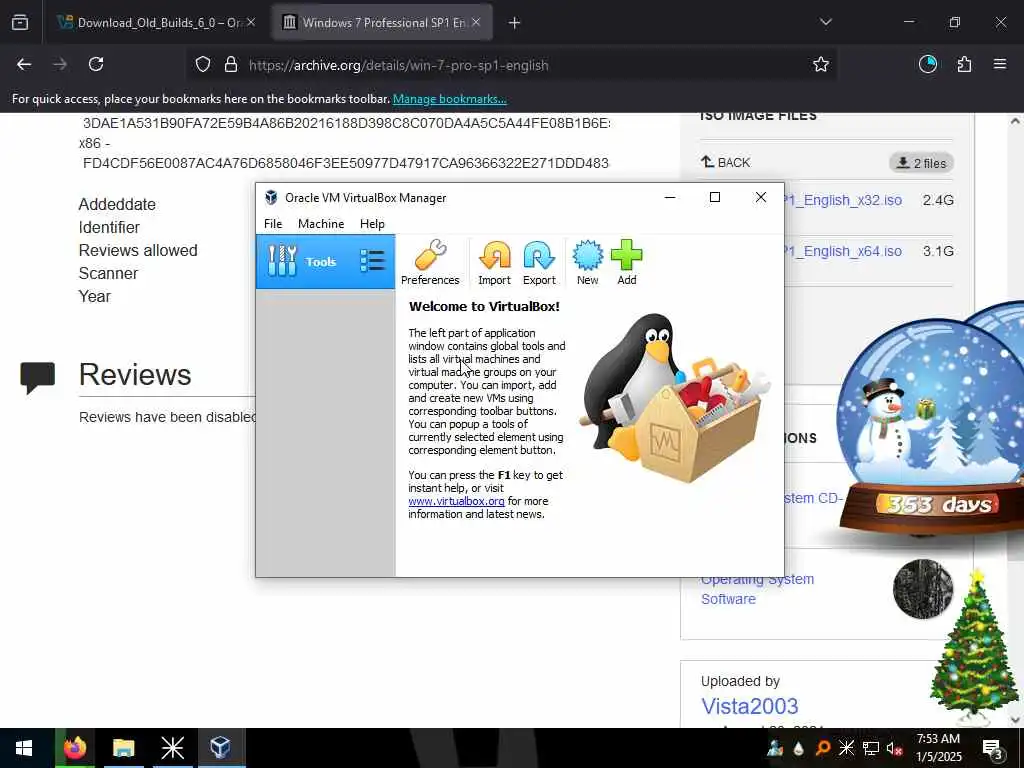The height and width of the screenshot is (768, 1024).
Task: Maximize the VirtualBox Manager window
Action: pyautogui.click(x=715, y=197)
